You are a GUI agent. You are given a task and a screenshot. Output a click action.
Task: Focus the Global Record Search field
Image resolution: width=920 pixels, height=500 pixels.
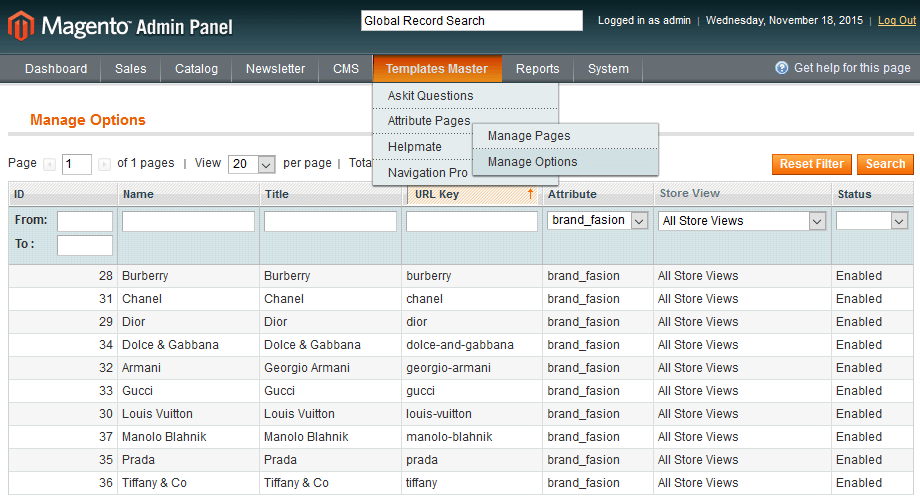point(472,21)
